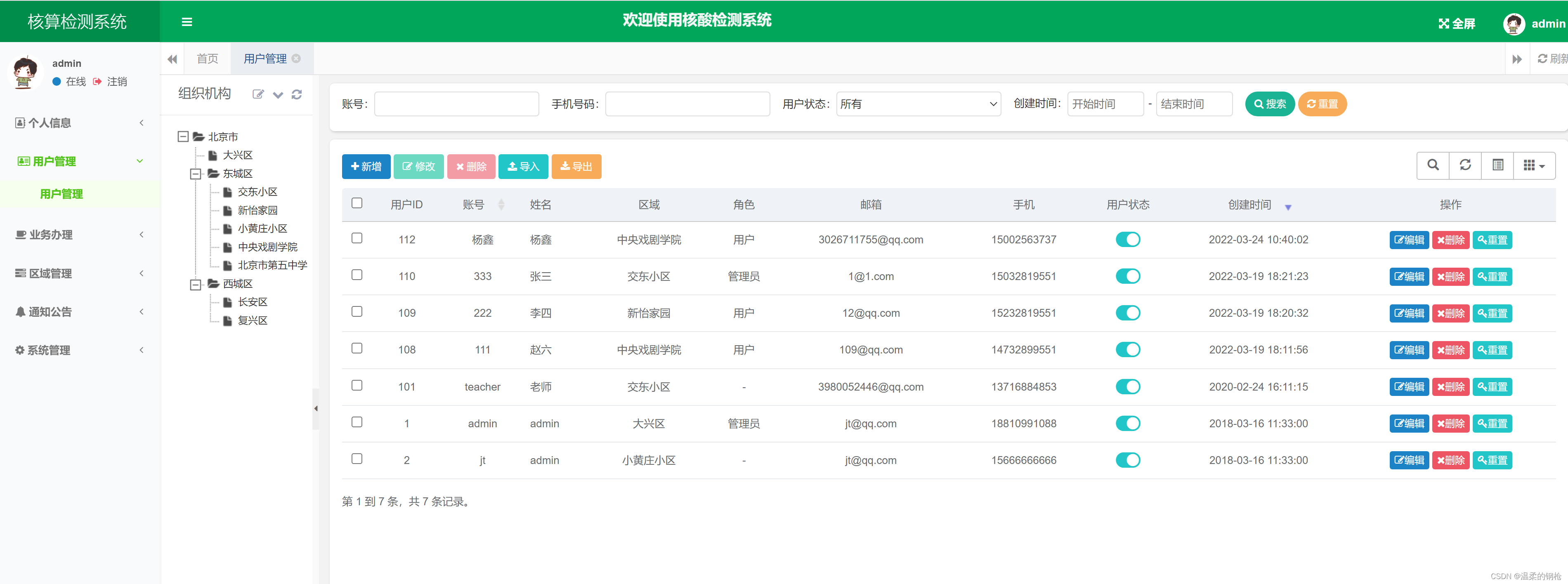This screenshot has width=1568, height=584.
Task: Expand the 系统管理 sidebar menu
Action: [x=80, y=351]
